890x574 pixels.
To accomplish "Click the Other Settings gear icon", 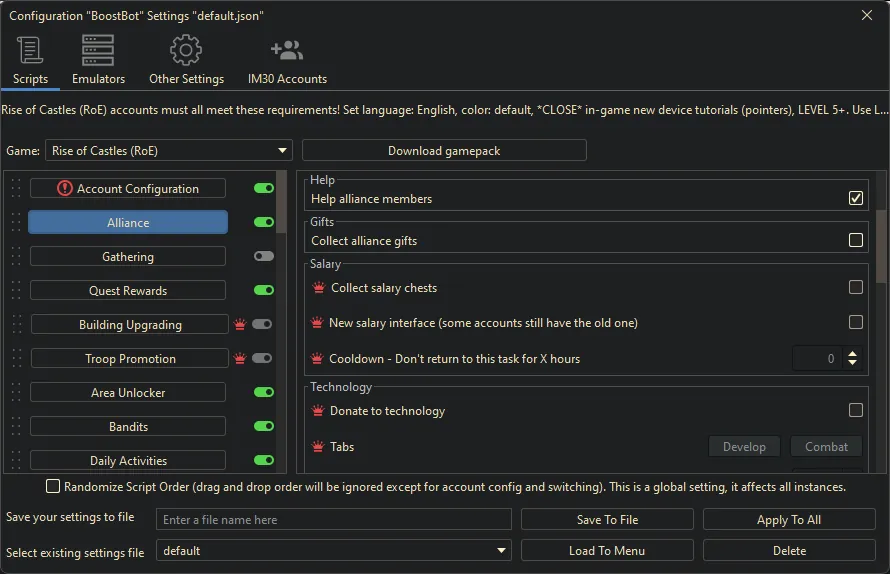I will click(x=186, y=50).
